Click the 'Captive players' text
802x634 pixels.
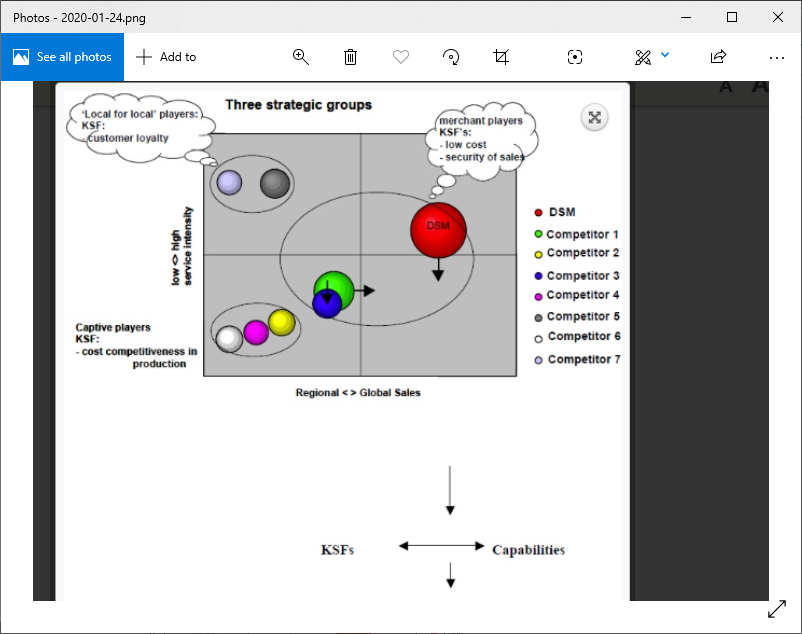[x=113, y=327]
